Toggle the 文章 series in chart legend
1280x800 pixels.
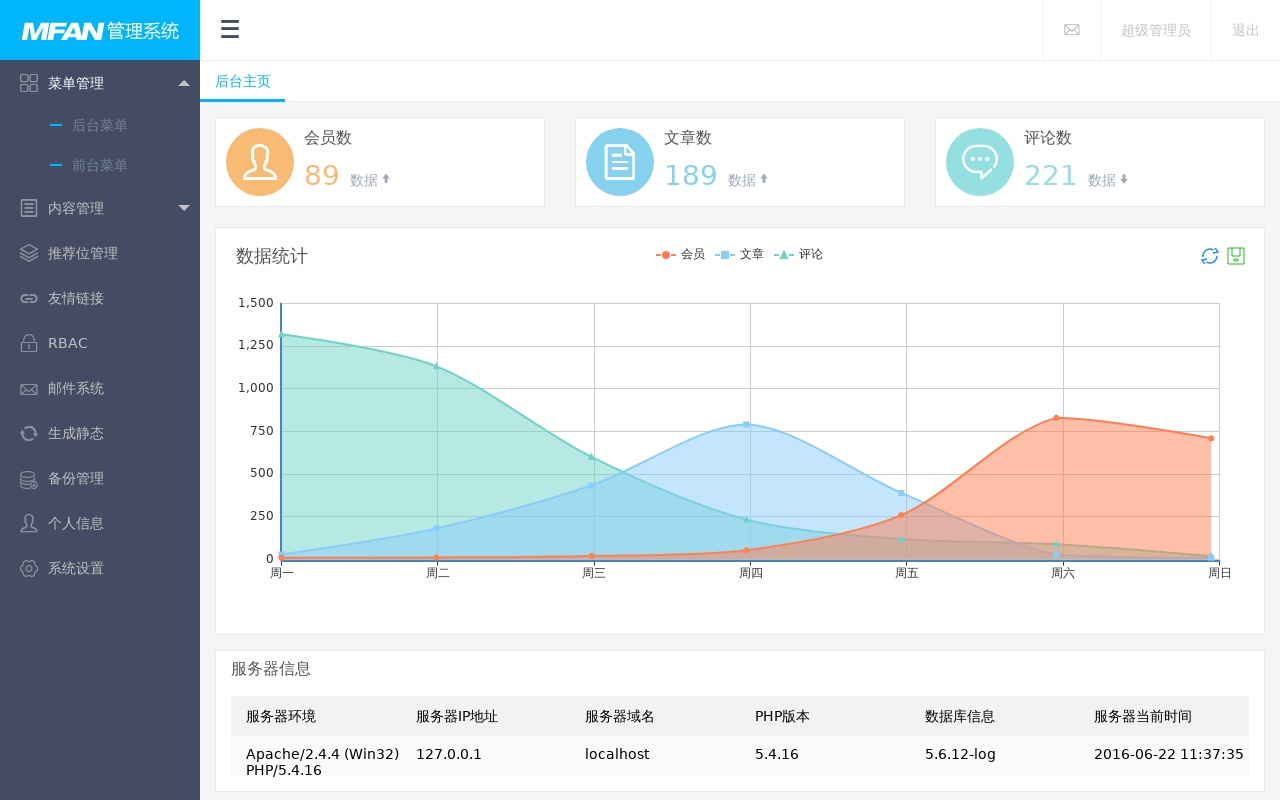click(x=740, y=255)
